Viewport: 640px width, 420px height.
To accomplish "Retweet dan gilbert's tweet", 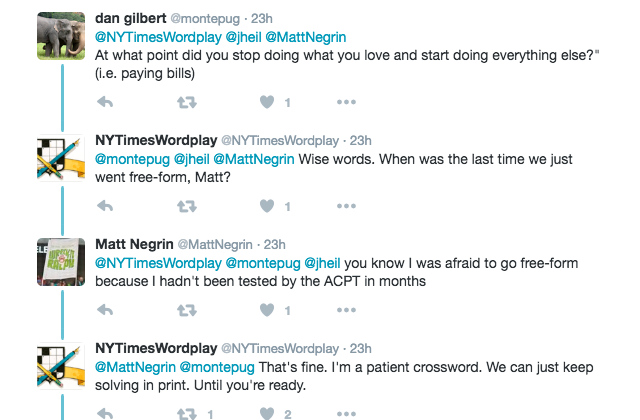I will click(186, 102).
